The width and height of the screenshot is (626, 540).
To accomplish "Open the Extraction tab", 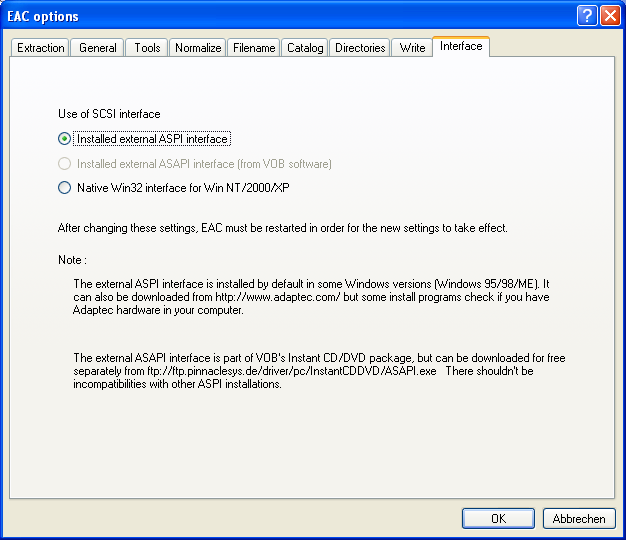I will (x=41, y=48).
